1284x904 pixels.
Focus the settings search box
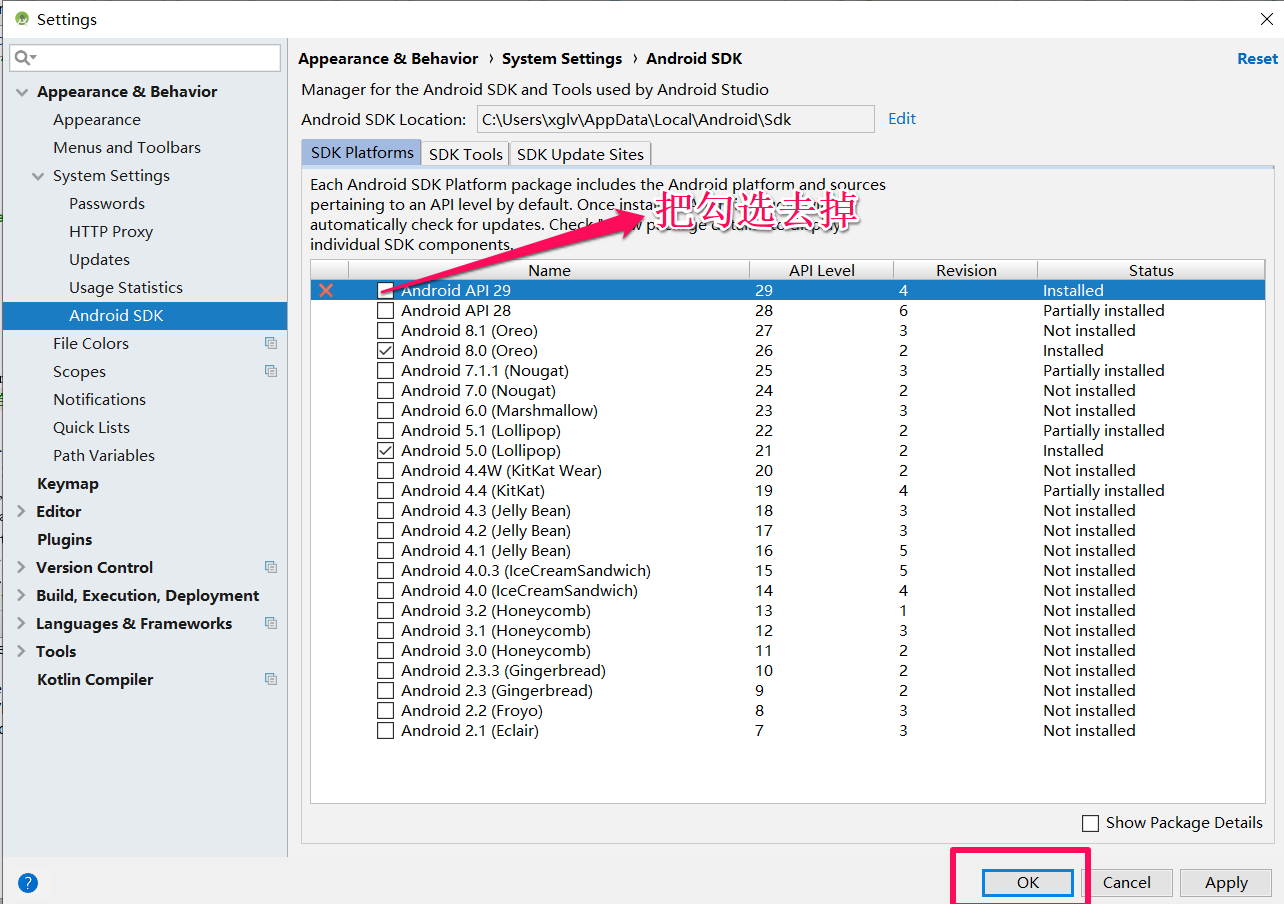145,58
